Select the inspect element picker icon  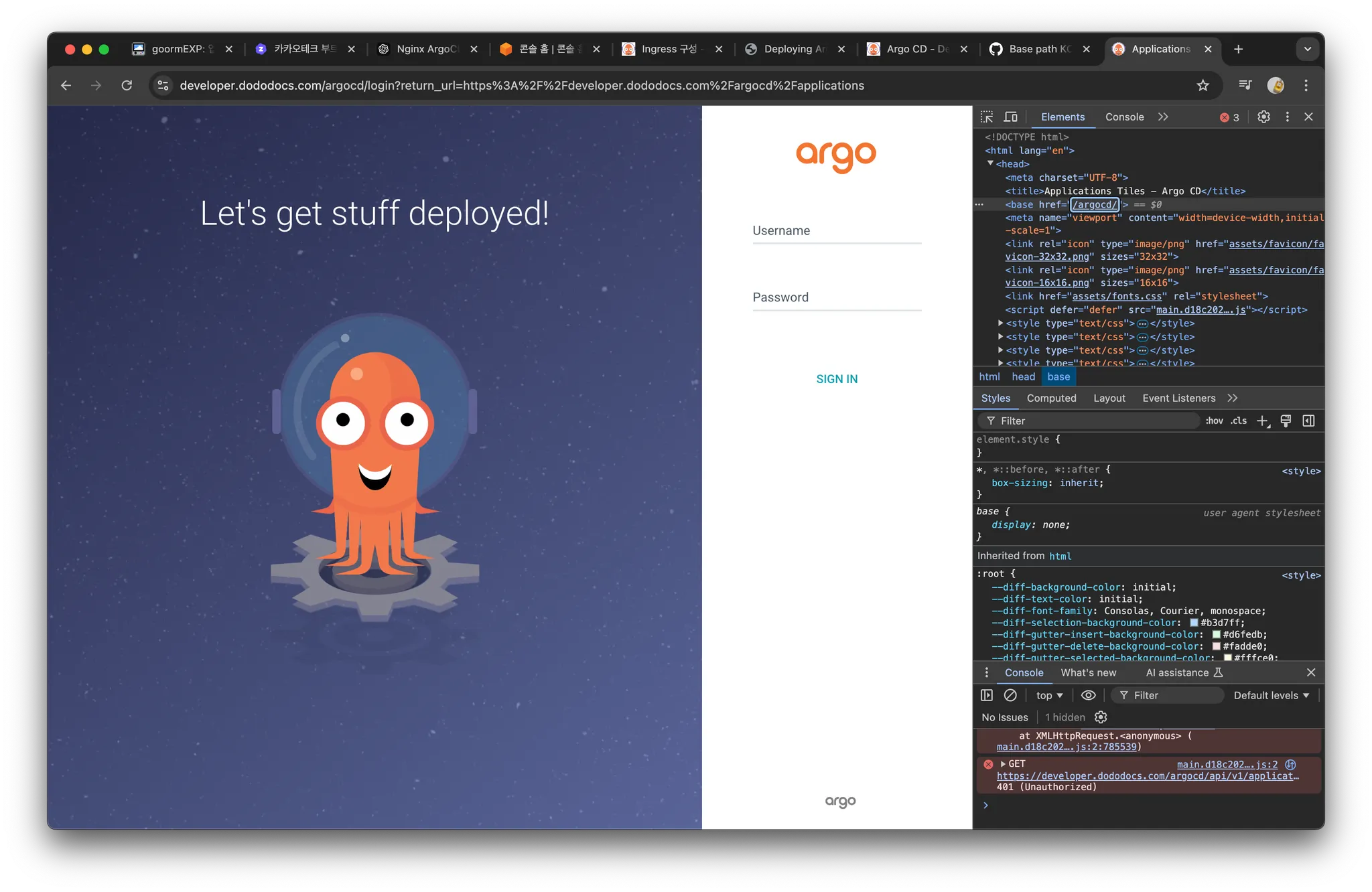click(987, 117)
